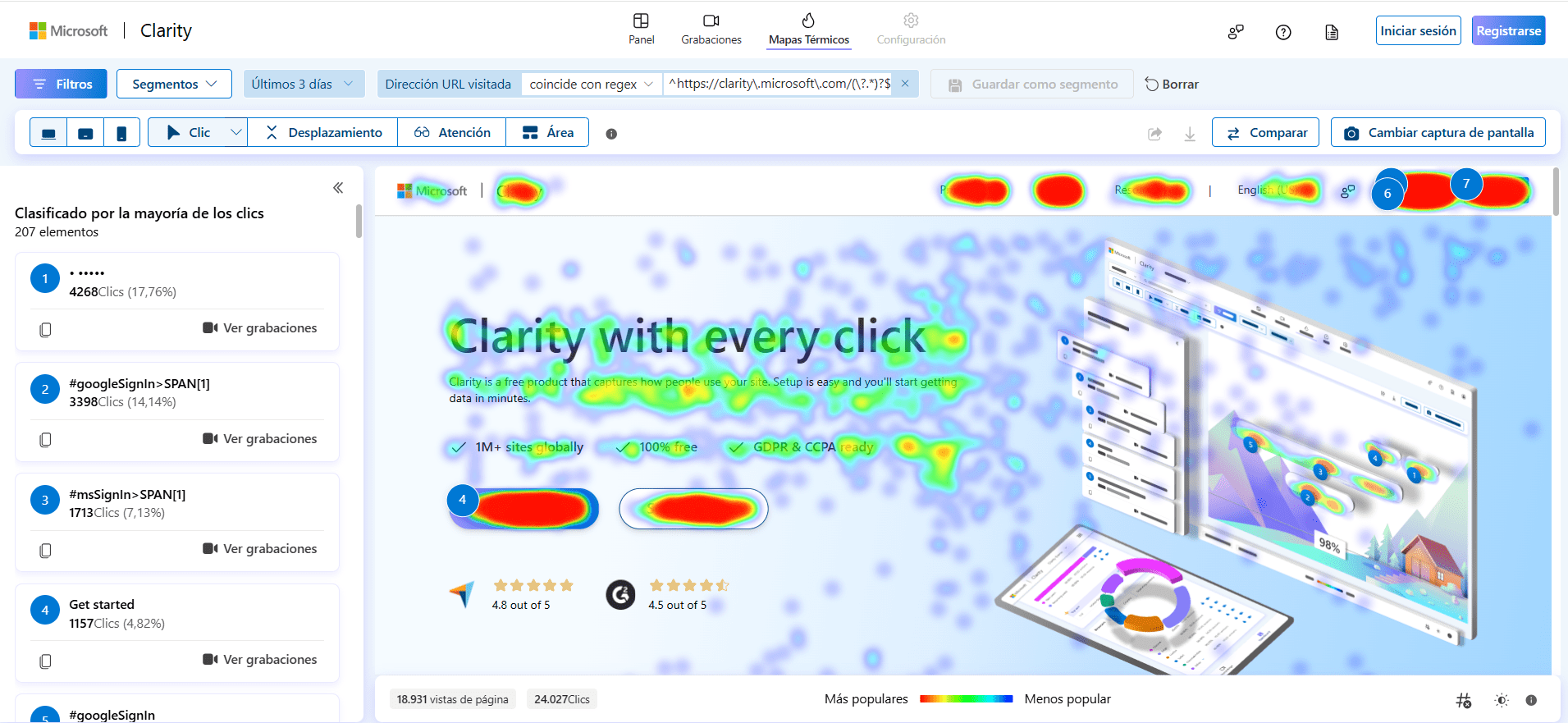Click the Iniciar sesión button
This screenshot has width=1568, height=723.
pyautogui.click(x=1418, y=30)
